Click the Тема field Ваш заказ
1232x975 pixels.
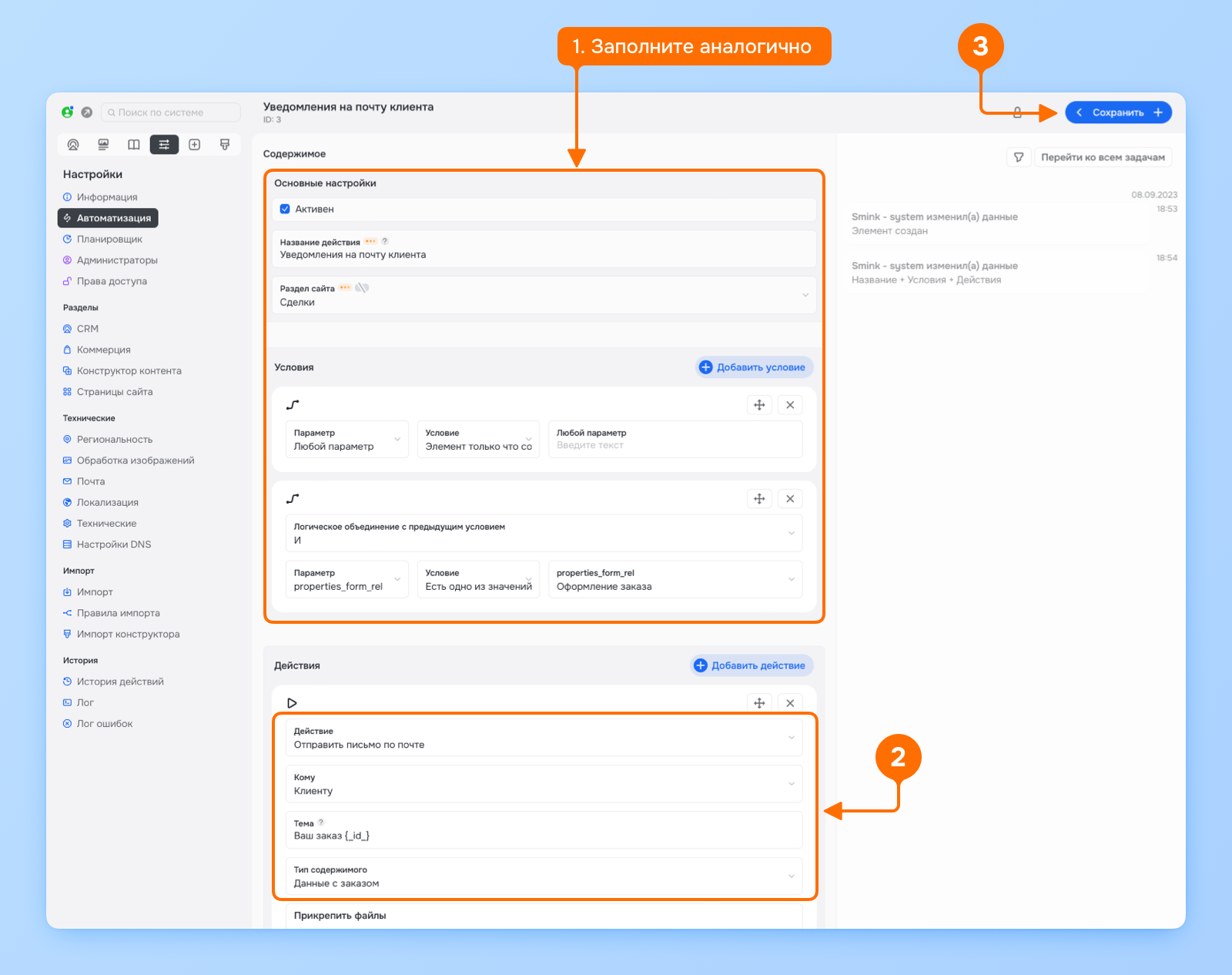click(x=544, y=830)
